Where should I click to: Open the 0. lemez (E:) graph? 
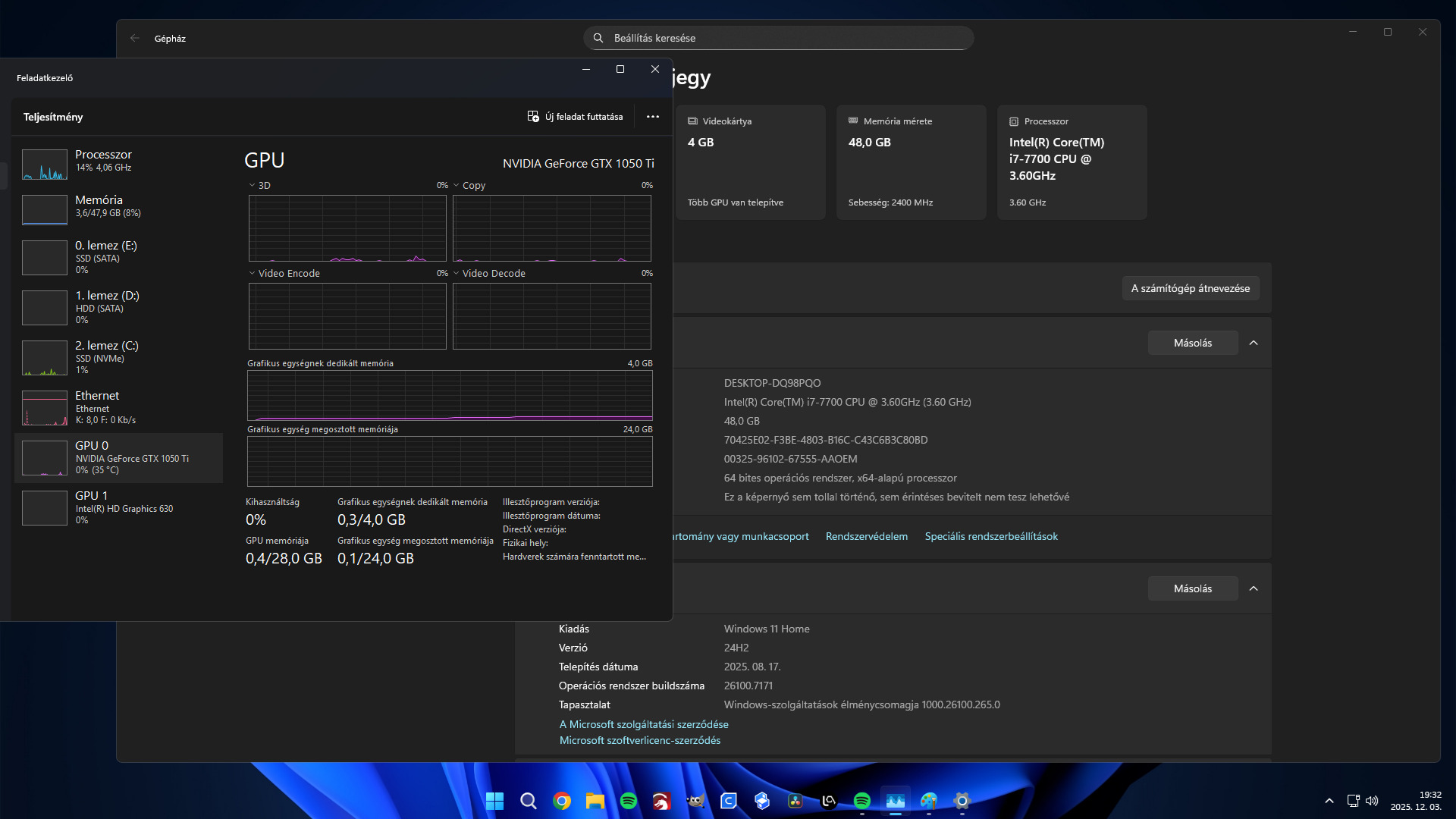tap(45, 258)
